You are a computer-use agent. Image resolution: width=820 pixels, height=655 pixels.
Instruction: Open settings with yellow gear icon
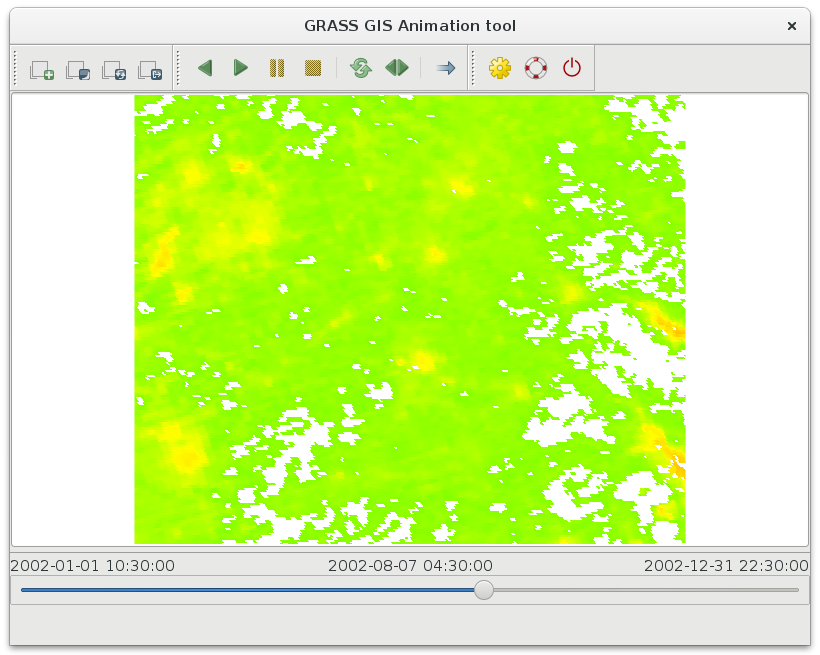tap(500, 68)
